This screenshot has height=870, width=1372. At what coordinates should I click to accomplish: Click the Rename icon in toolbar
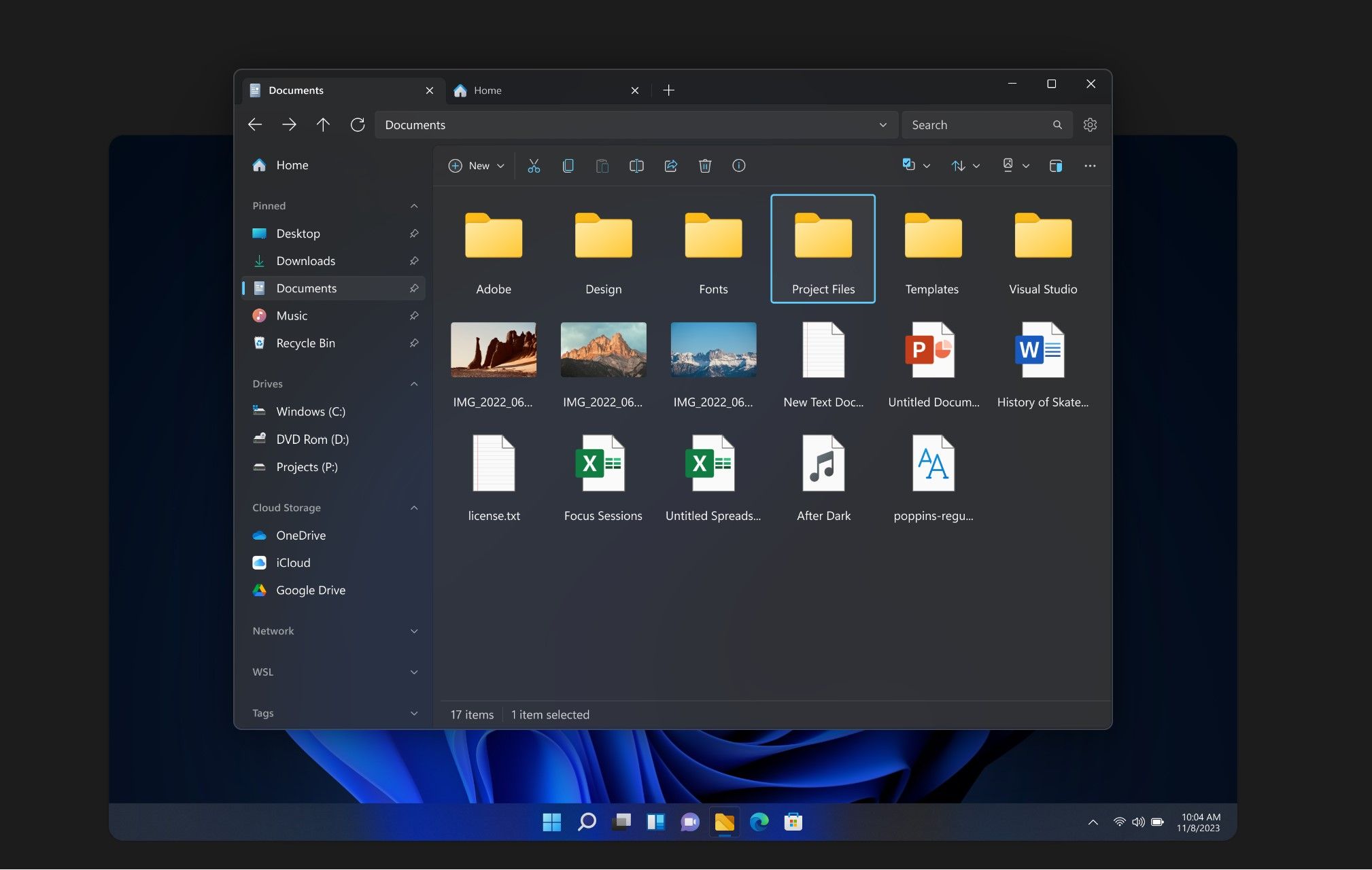tap(636, 166)
